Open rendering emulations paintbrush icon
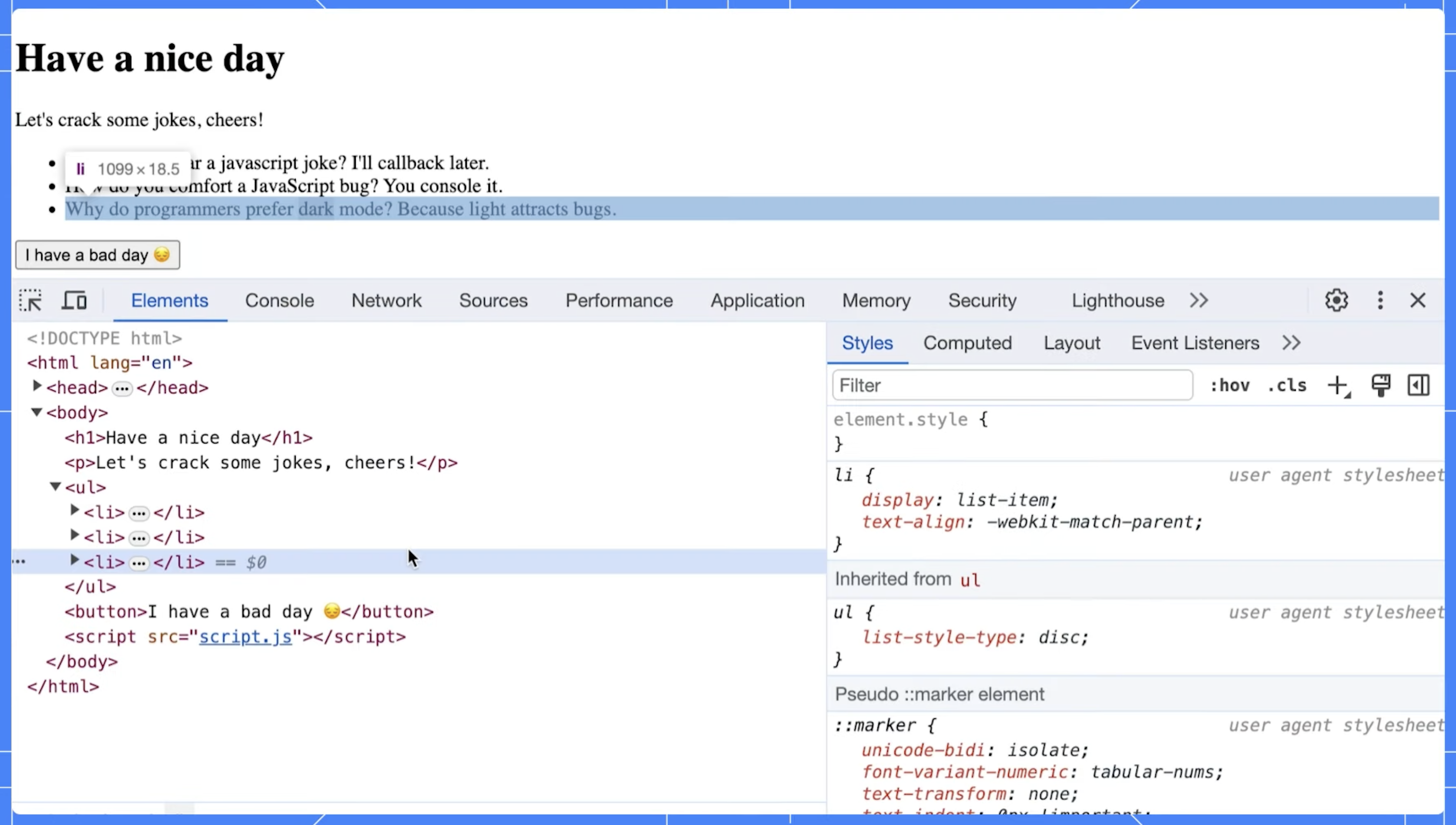 (x=1381, y=385)
